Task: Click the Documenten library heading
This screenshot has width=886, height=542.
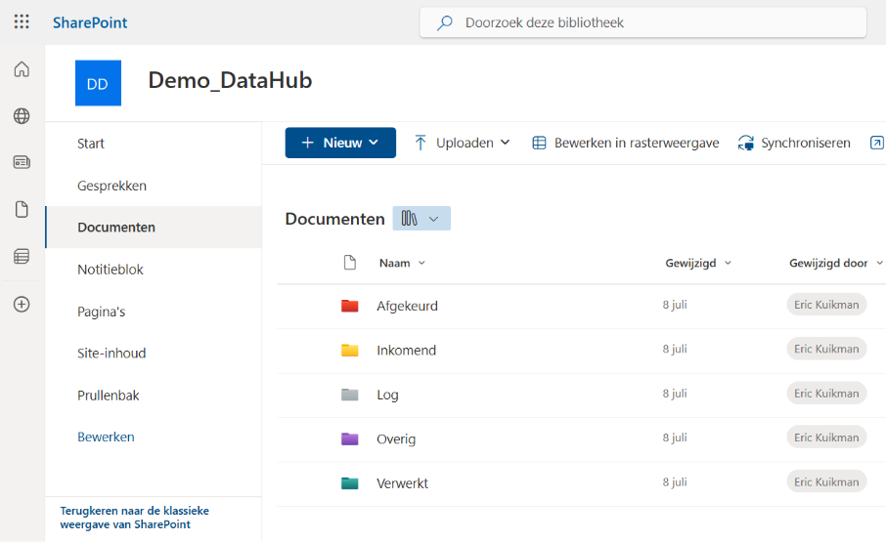Action: [335, 219]
